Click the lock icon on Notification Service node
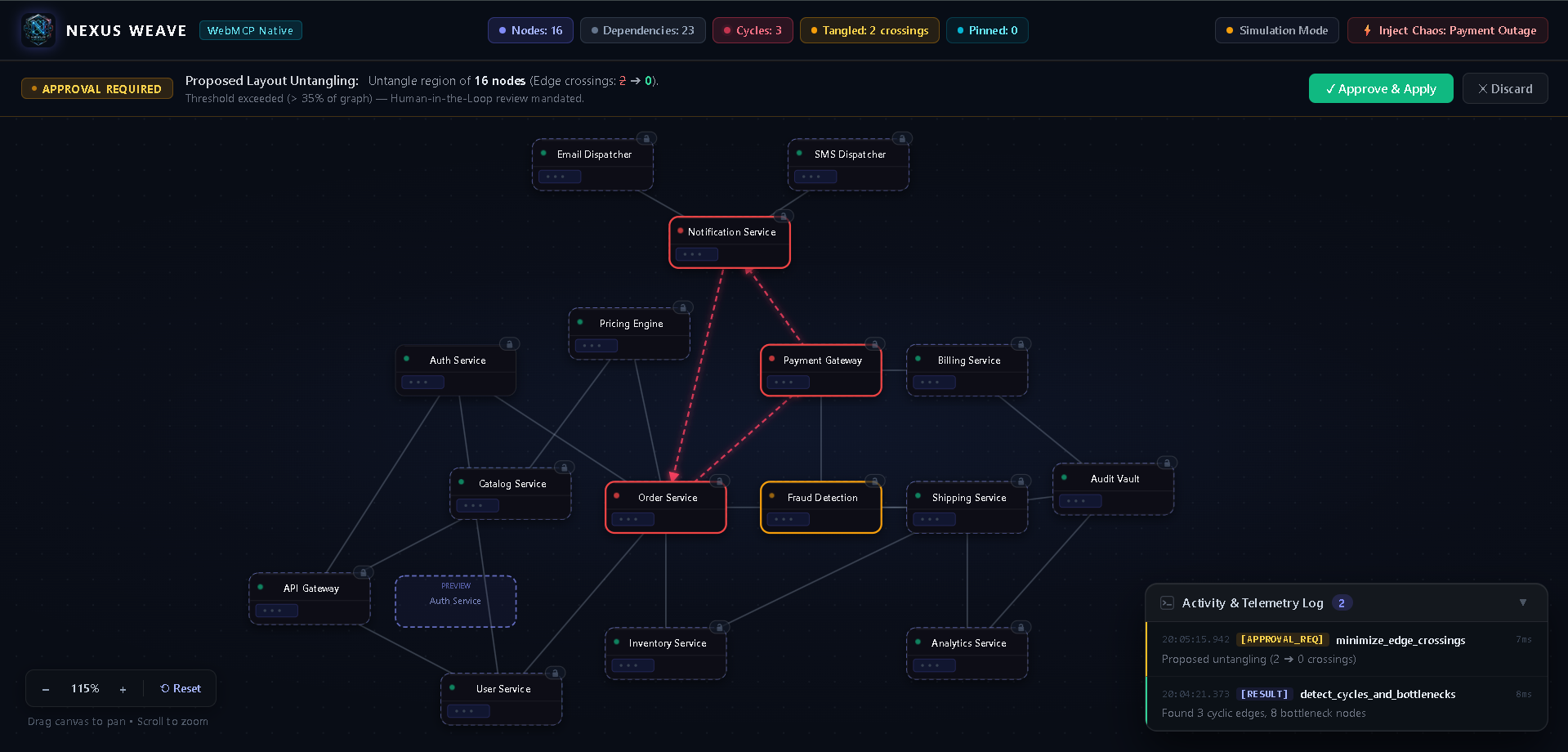Screen dimensions: 1568x752 pyautogui.click(x=784, y=217)
